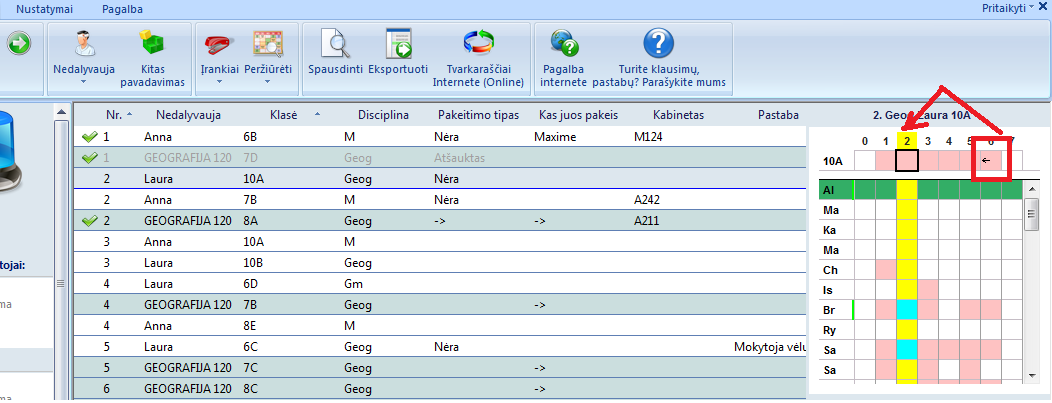This screenshot has height=403, width=1052.
Task: Open the Nustatymai menu
Action: 44,8
